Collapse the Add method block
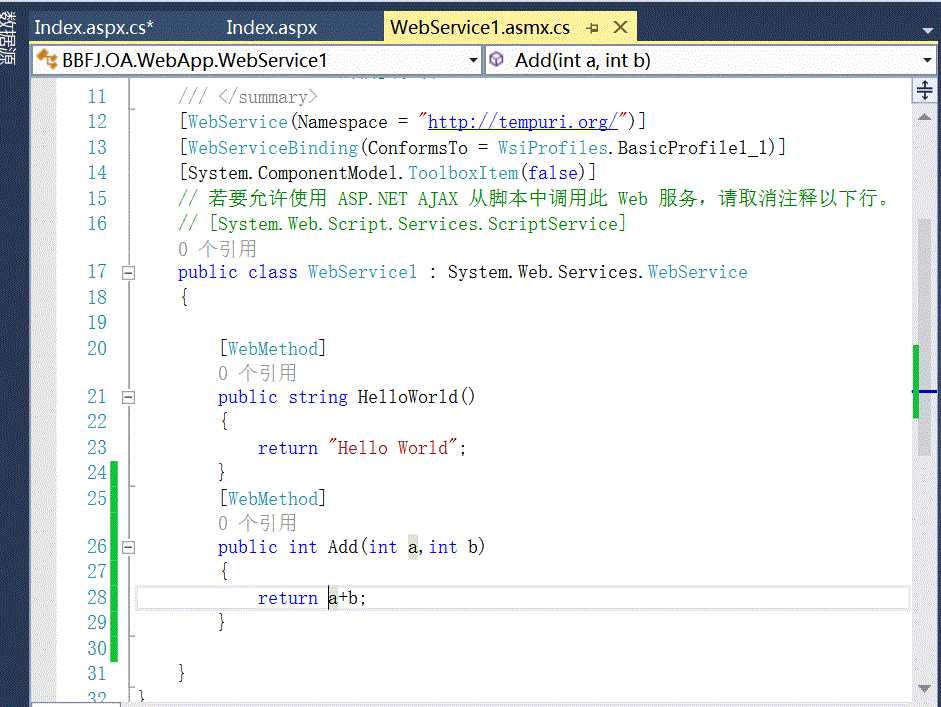 pos(128,547)
